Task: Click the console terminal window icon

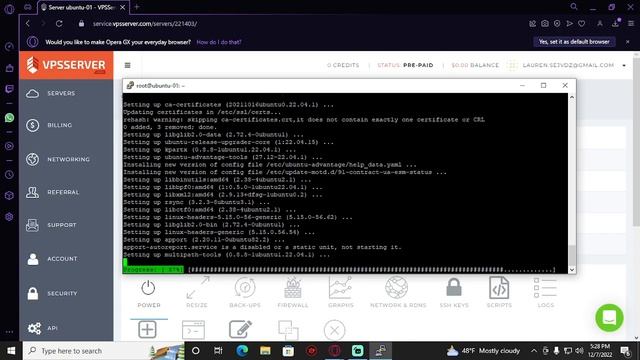Action: (193, 330)
